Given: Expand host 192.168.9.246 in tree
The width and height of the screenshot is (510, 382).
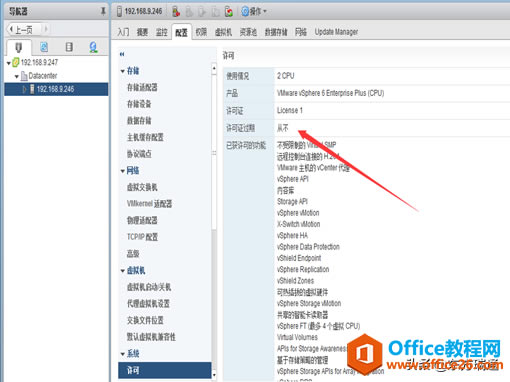Looking at the screenshot, I should (x=24, y=89).
